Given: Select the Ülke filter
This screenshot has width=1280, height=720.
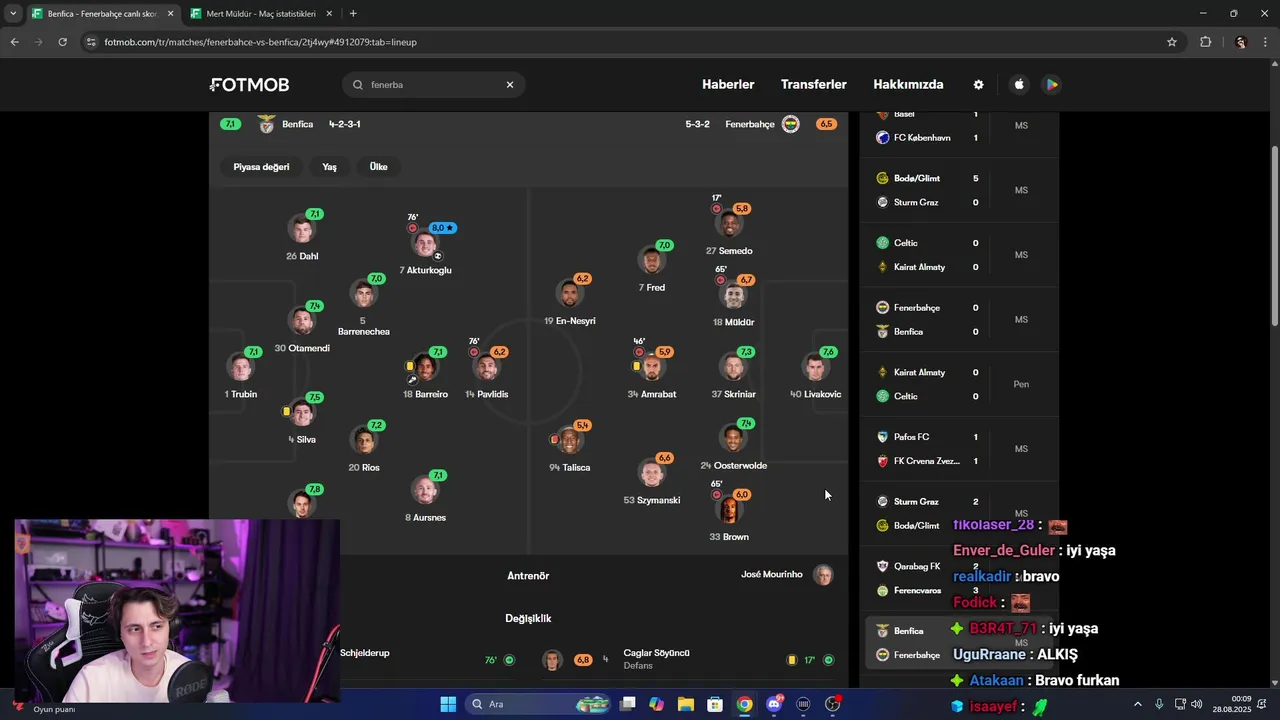Looking at the screenshot, I should [378, 167].
